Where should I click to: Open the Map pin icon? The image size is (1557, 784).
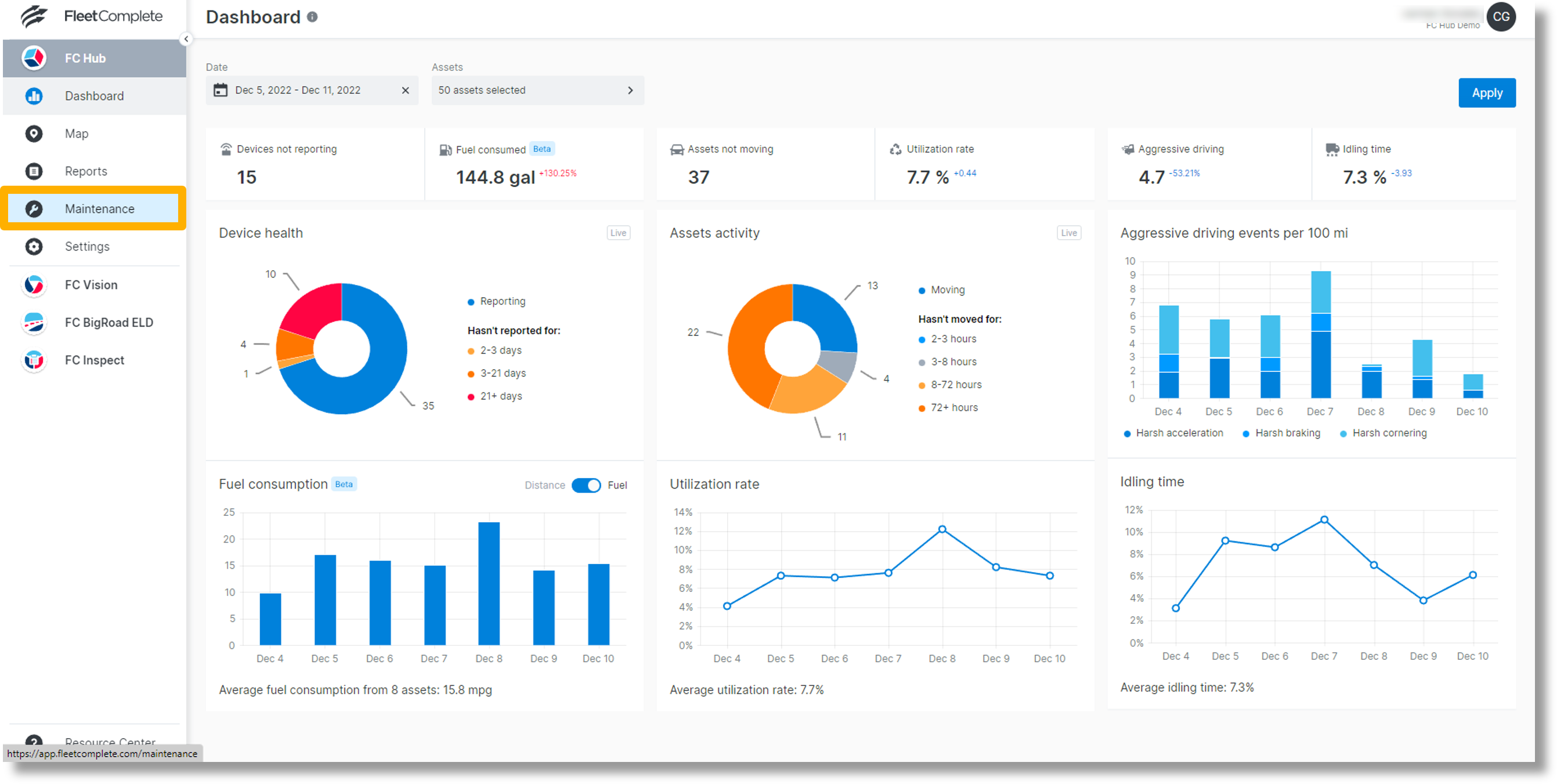[34, 133]
